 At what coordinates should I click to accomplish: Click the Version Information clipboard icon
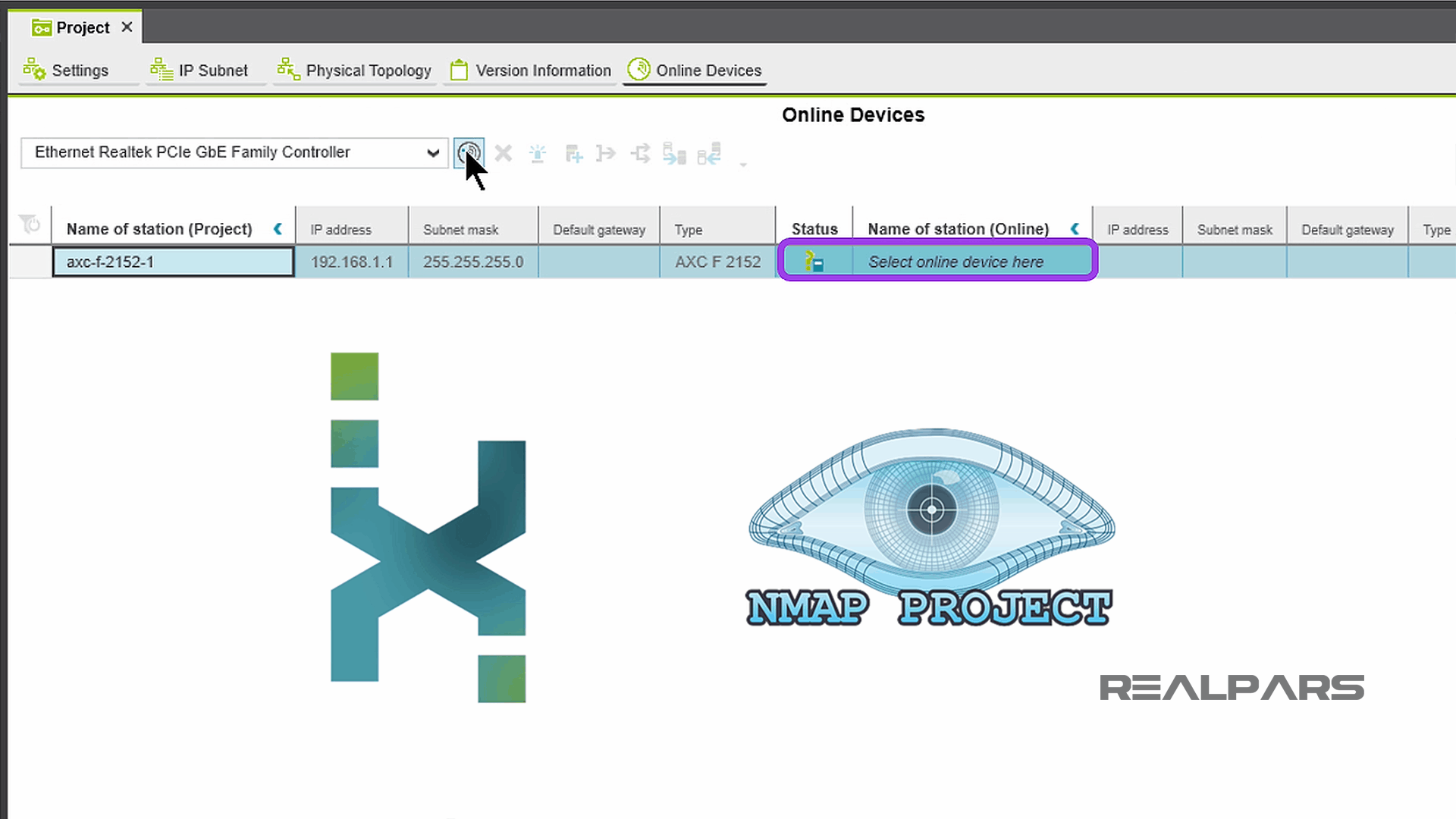tap(458, 69)
